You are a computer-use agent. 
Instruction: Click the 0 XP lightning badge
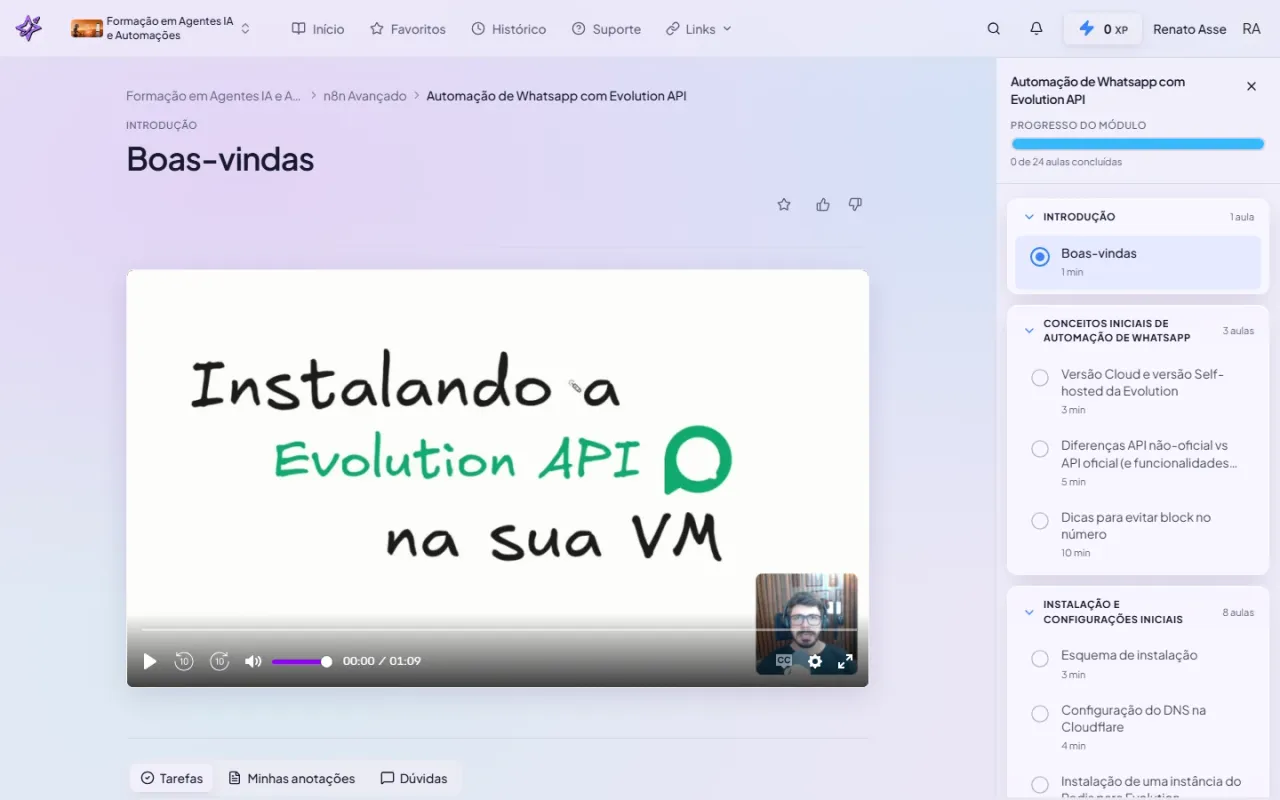1102,29
